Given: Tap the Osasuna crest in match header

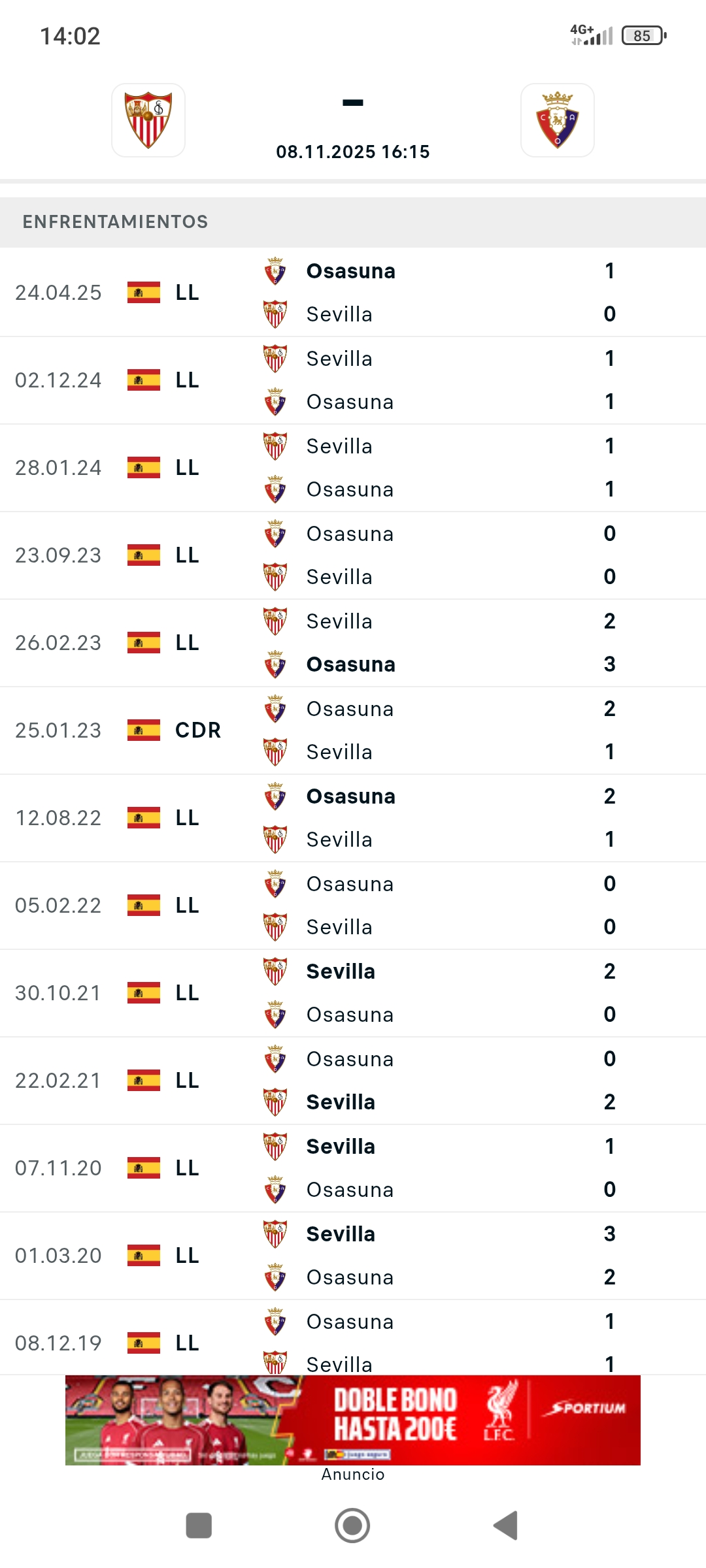Looking at the screenshot, I should click(x=557, y=120).
